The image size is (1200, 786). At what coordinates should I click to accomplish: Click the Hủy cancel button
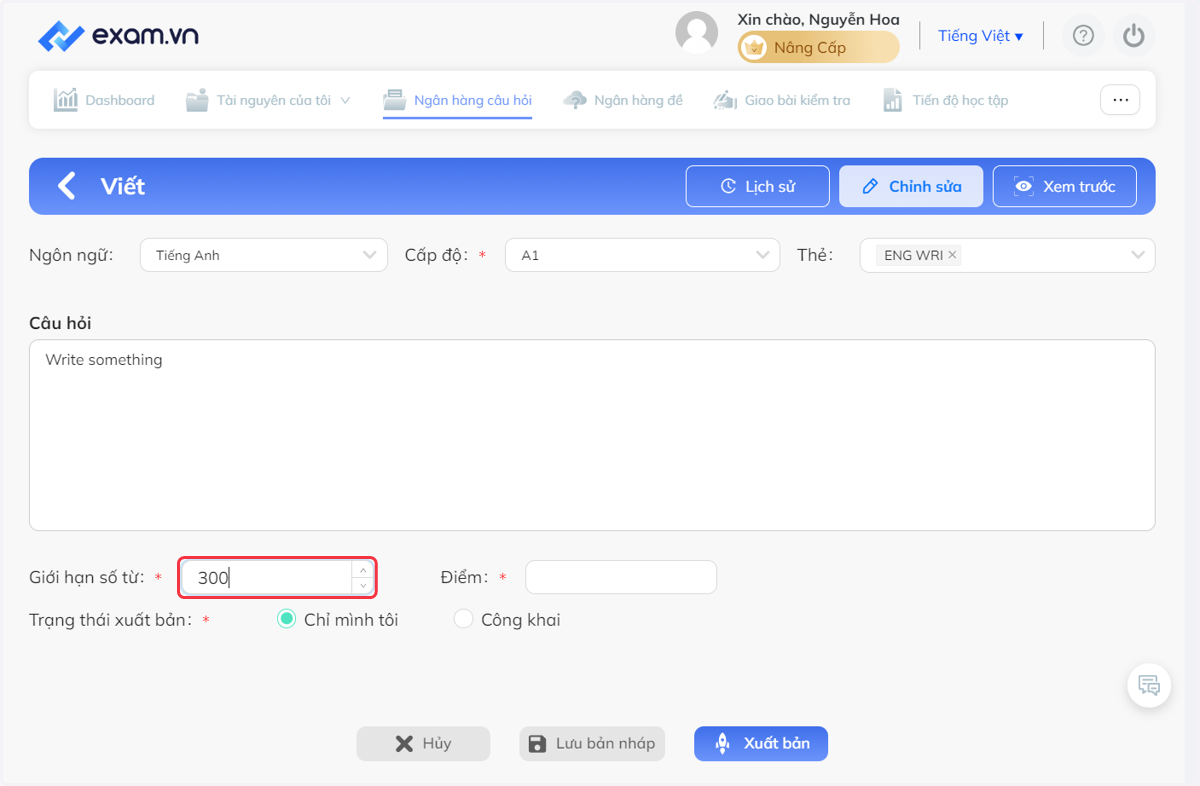[x=423, y=743]
